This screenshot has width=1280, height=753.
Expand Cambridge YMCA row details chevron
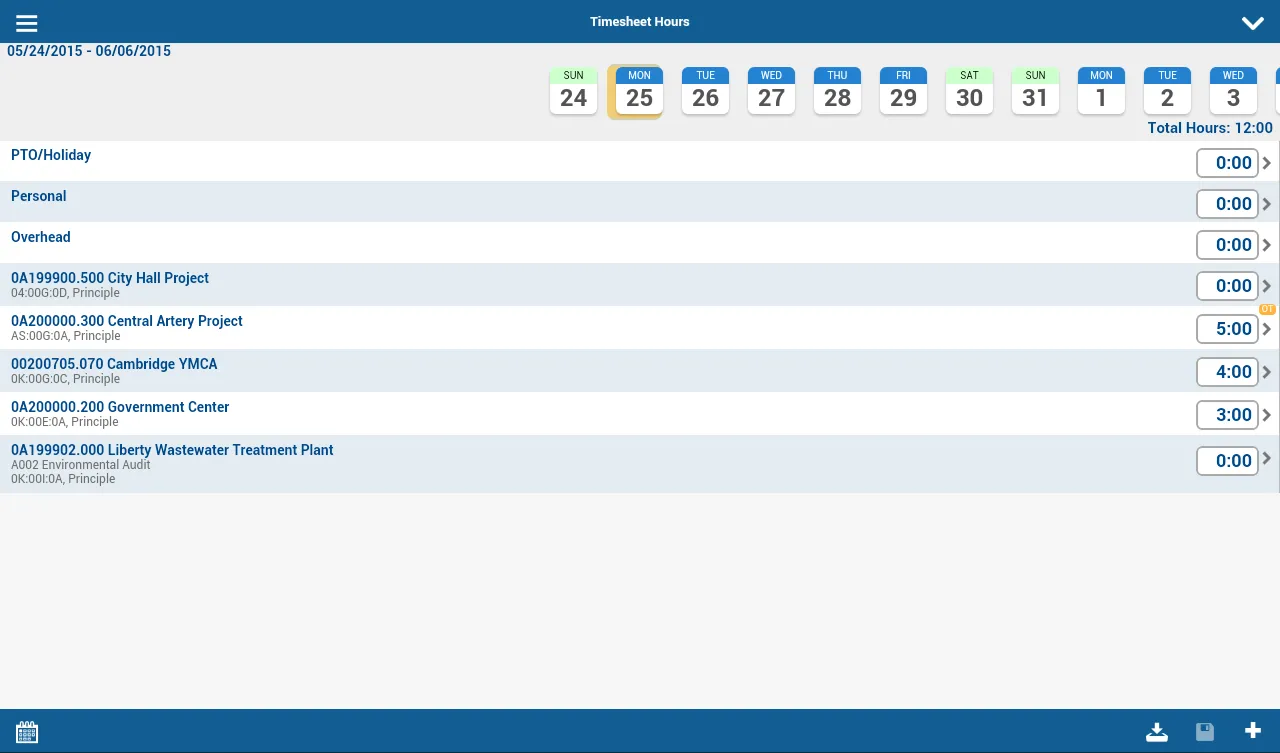tap(1267, 372)
